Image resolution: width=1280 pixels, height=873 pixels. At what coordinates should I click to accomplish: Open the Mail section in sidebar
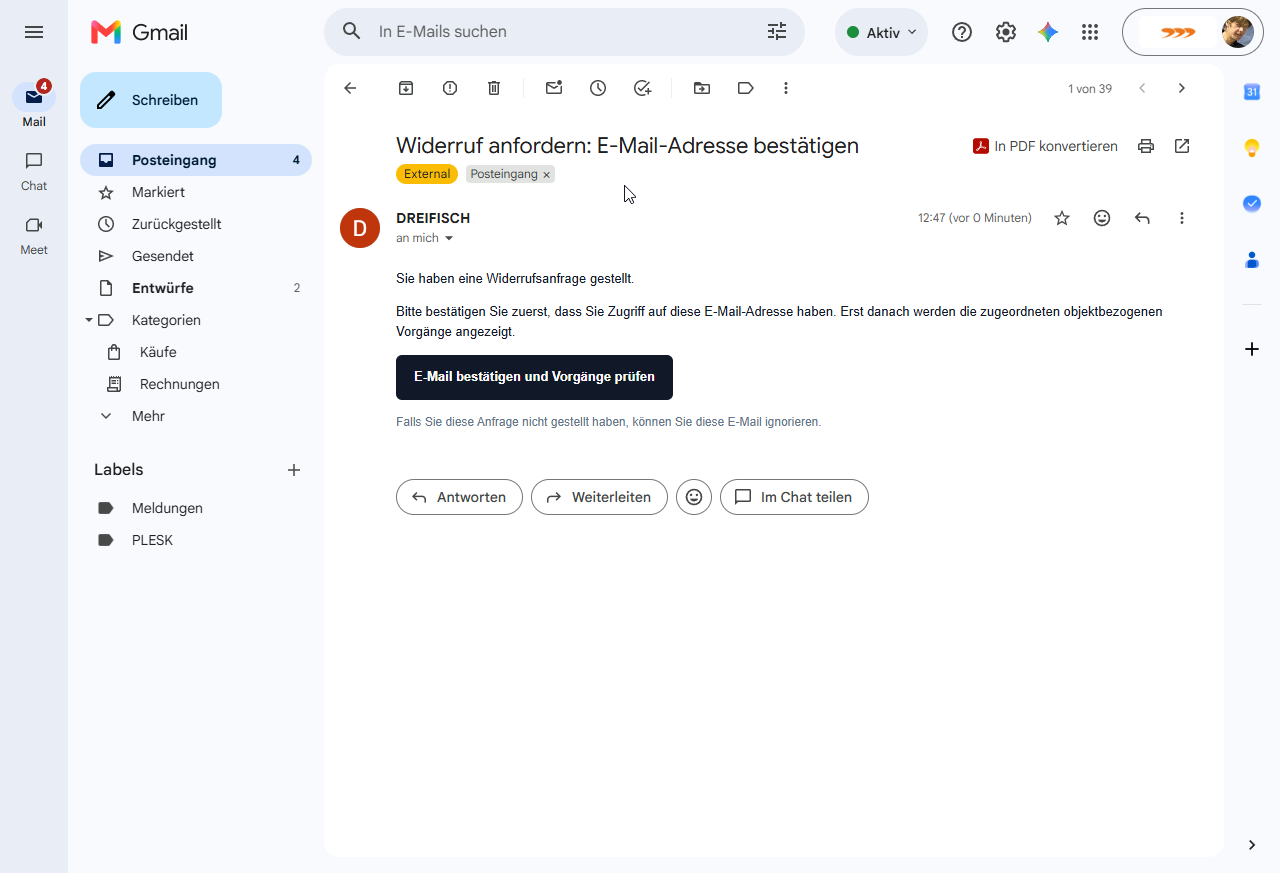coord(34,105)
